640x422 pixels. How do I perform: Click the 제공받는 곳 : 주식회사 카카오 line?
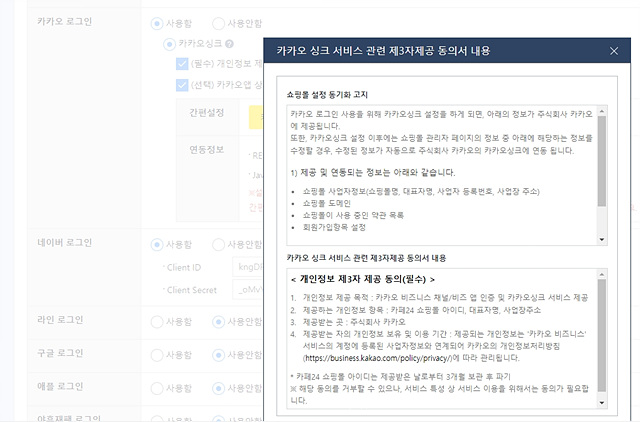point(354,322)
